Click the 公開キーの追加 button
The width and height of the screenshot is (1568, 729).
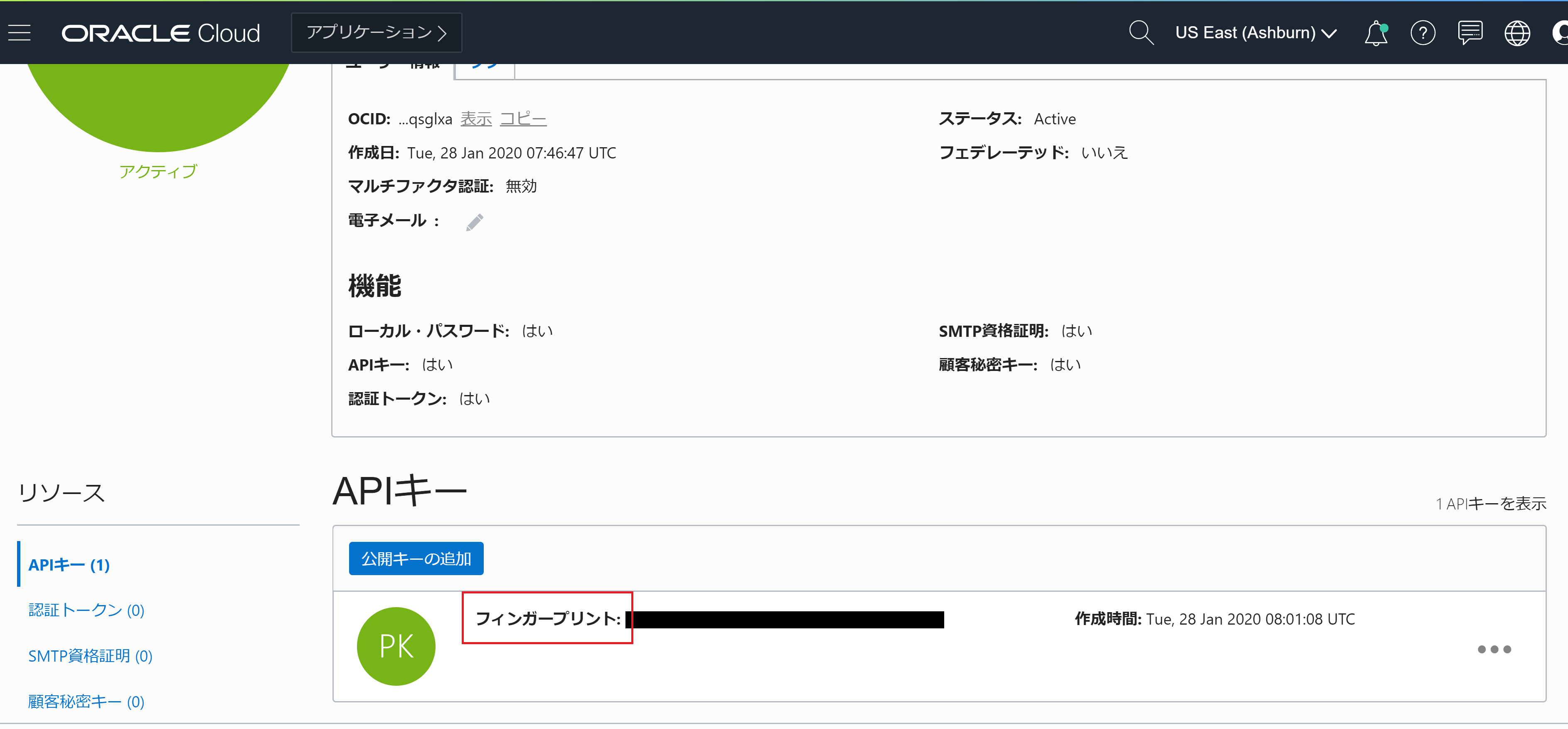[x=416, y=558]
